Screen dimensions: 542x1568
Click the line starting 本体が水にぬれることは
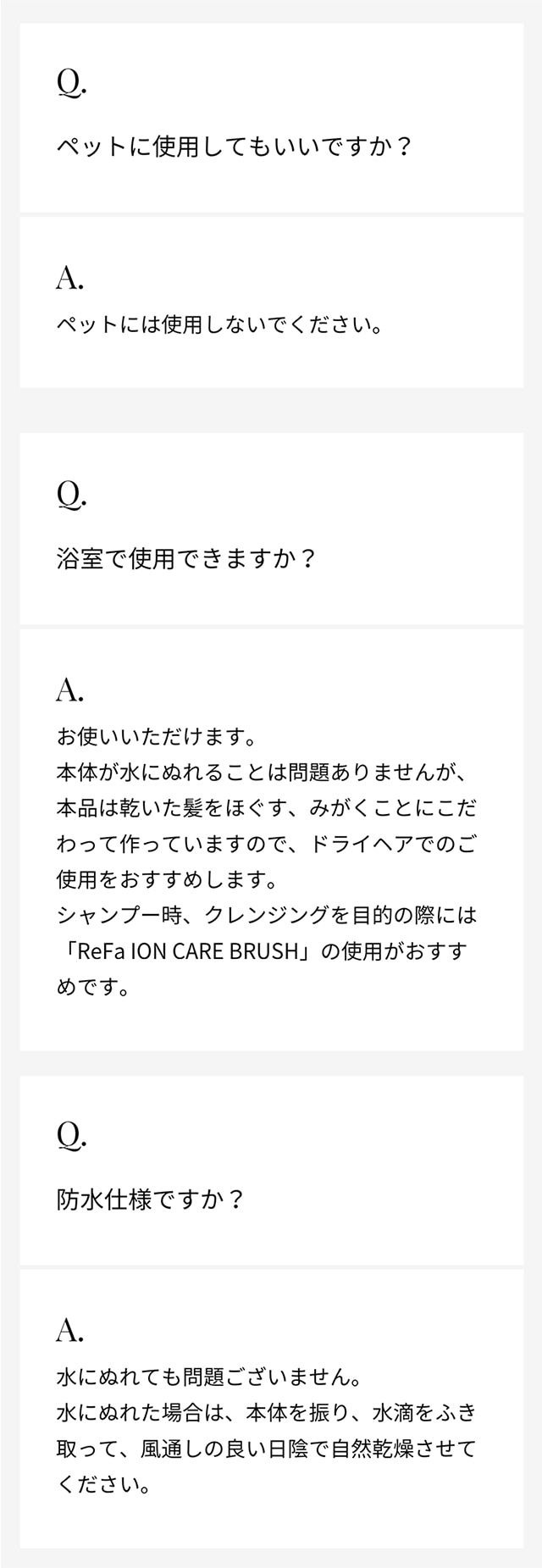263,773
